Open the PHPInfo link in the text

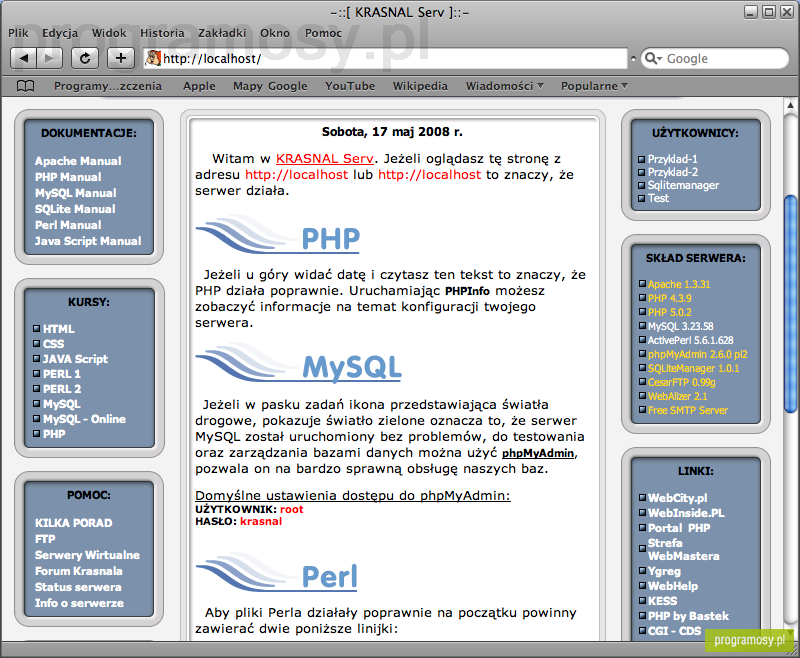467,291
